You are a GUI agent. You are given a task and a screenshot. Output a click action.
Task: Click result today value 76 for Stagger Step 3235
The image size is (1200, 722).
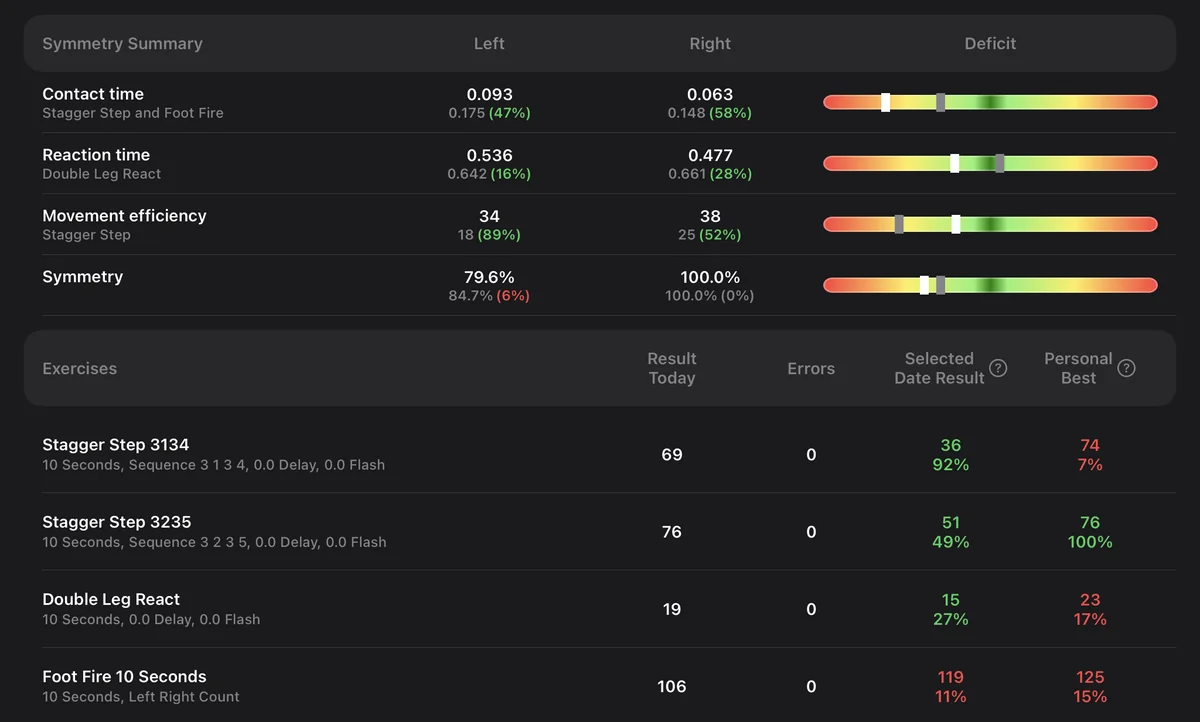coord(672,532)
